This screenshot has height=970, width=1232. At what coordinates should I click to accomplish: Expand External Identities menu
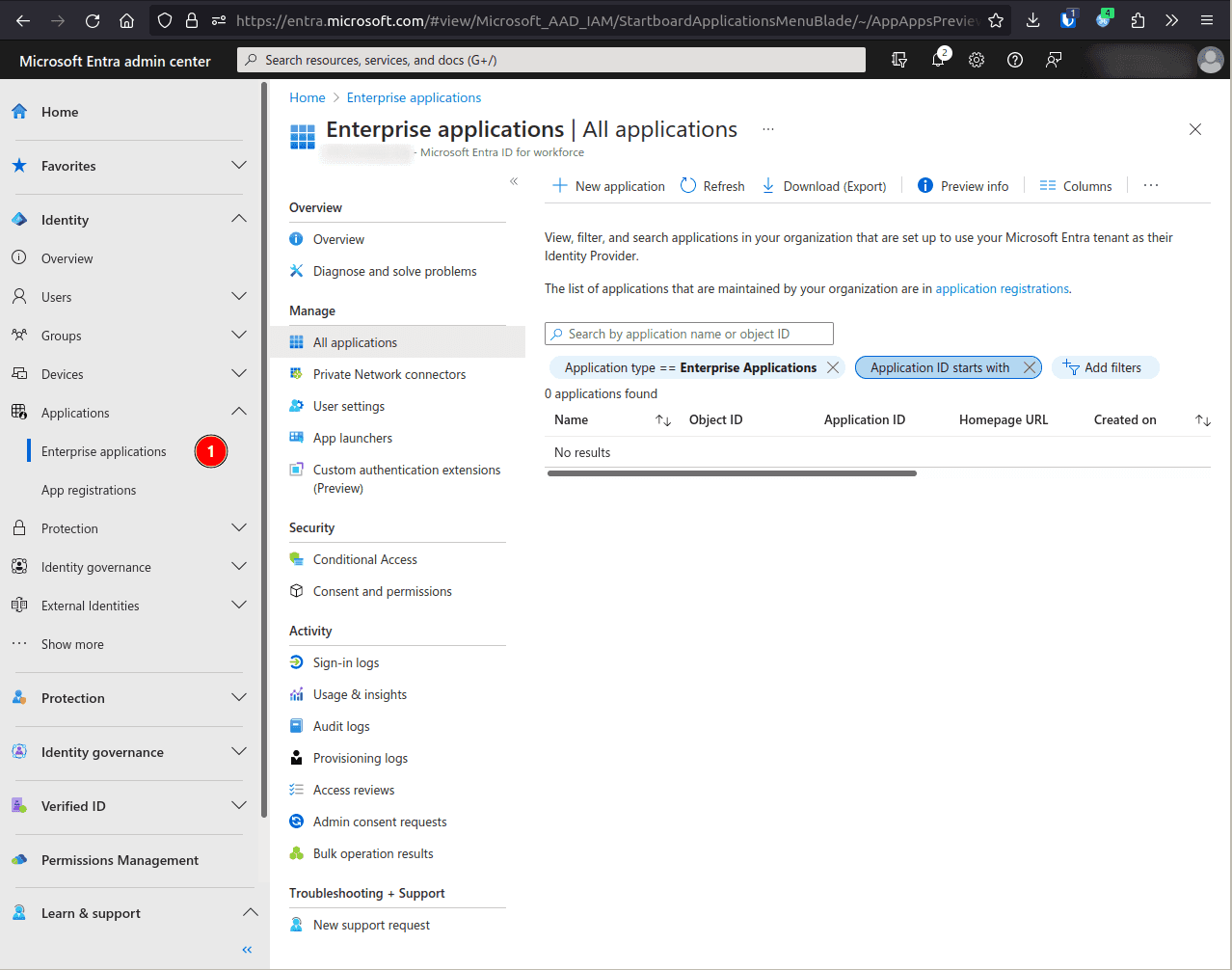click(x=239, y=605)
